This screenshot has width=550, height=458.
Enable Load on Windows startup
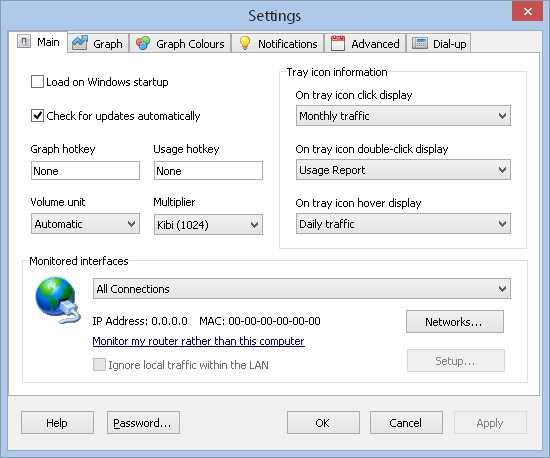(37, 82)
